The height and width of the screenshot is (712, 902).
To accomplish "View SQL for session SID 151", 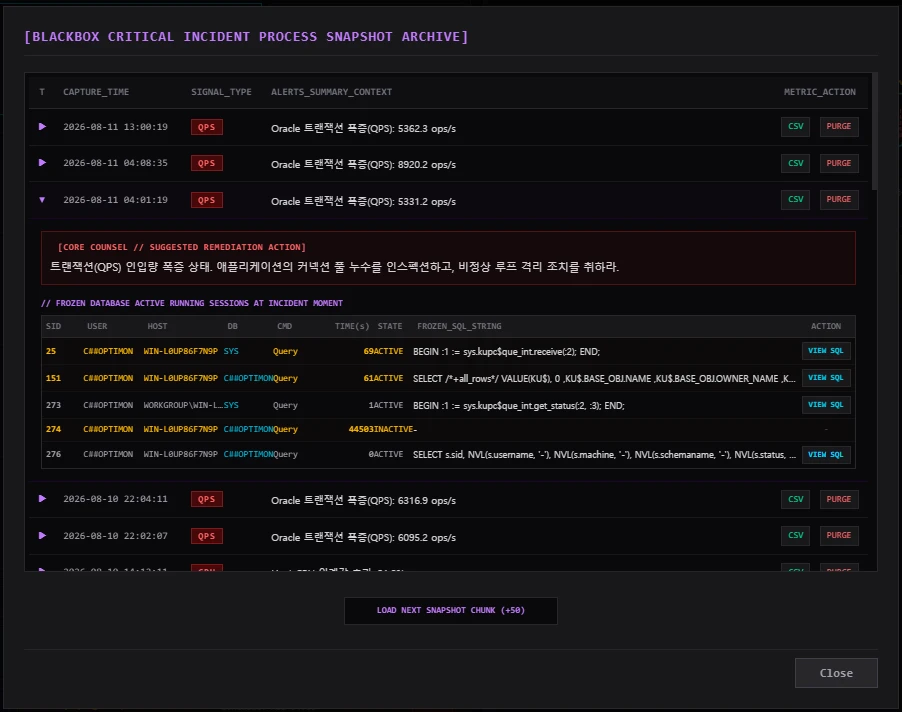I will pos(825,378).
